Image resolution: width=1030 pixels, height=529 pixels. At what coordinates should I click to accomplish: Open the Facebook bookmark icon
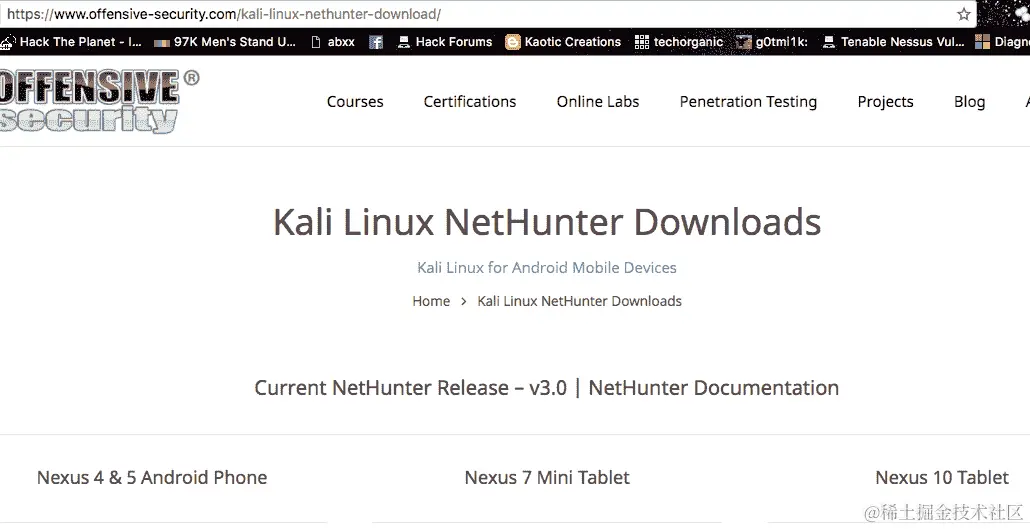[x=376, y=42]
